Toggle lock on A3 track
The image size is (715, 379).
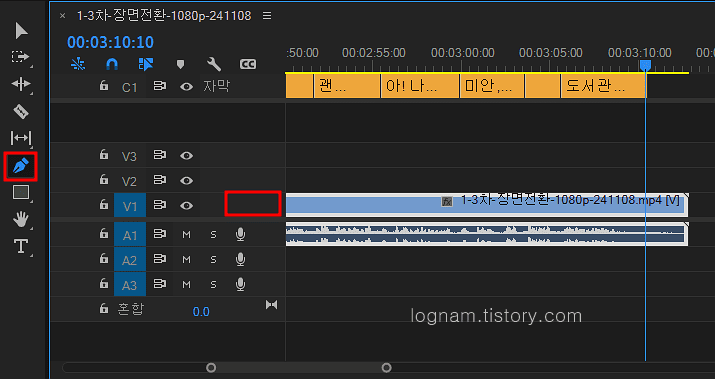click(104, 284)
